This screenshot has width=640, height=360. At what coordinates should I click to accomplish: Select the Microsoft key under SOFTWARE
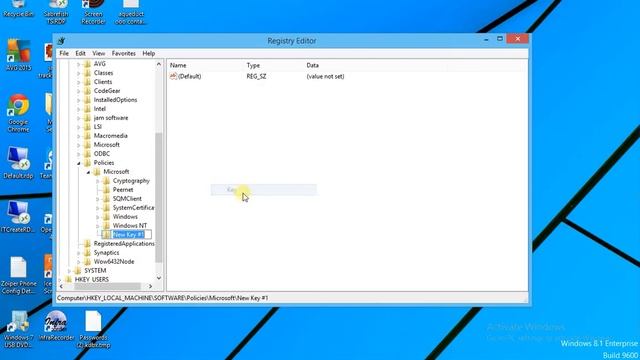pyautogui.click(x=107, y=145)
